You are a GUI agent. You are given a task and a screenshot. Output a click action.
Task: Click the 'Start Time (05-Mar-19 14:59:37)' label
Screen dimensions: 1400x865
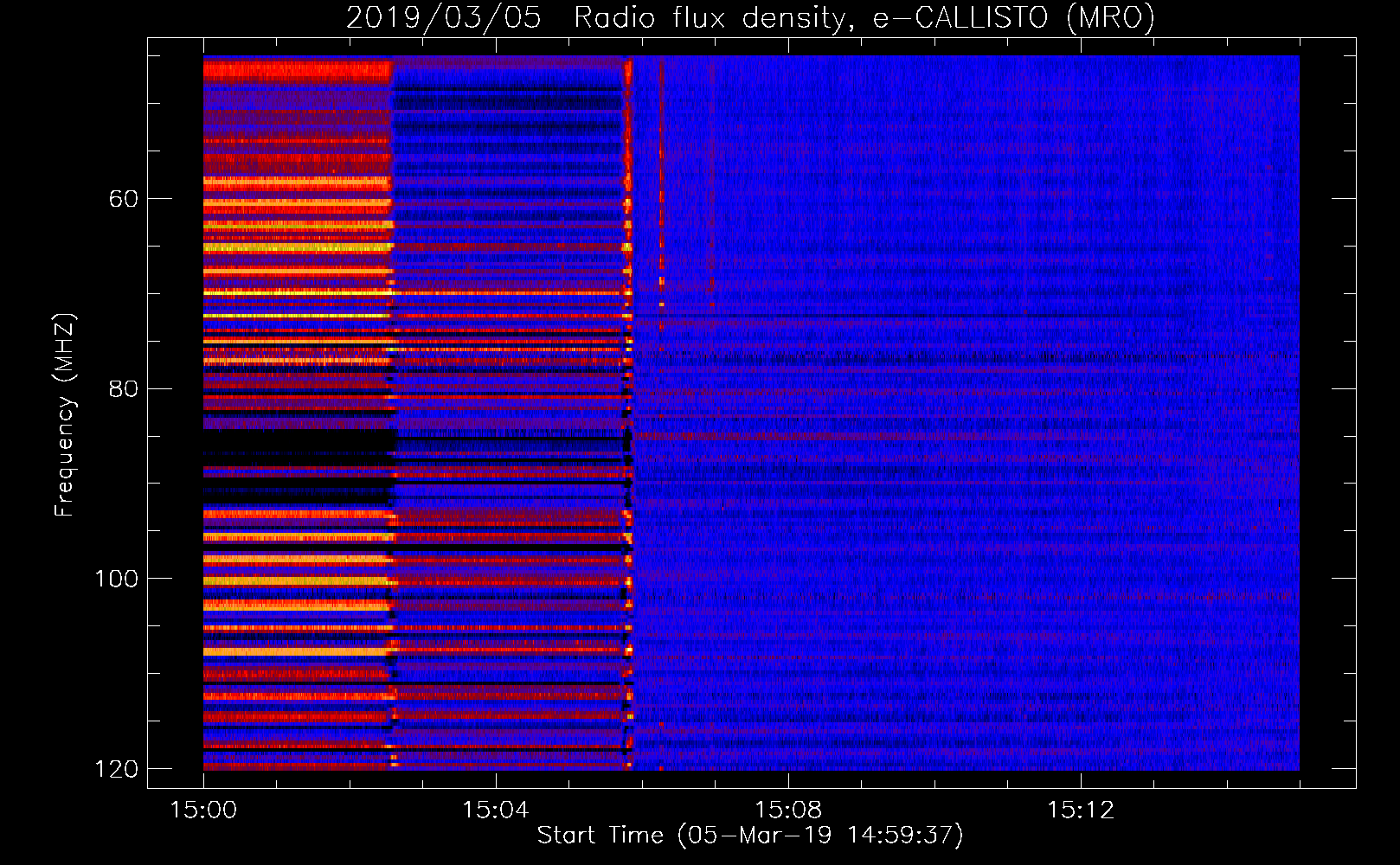tap(750, 836)
